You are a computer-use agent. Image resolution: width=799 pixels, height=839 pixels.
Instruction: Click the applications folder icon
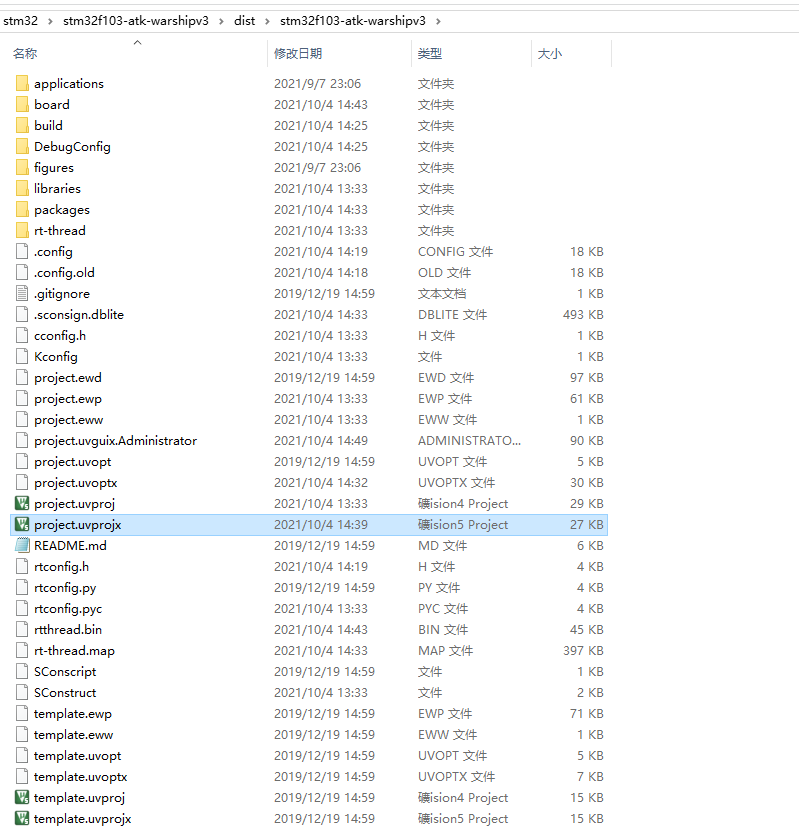[x=22, y=83]
